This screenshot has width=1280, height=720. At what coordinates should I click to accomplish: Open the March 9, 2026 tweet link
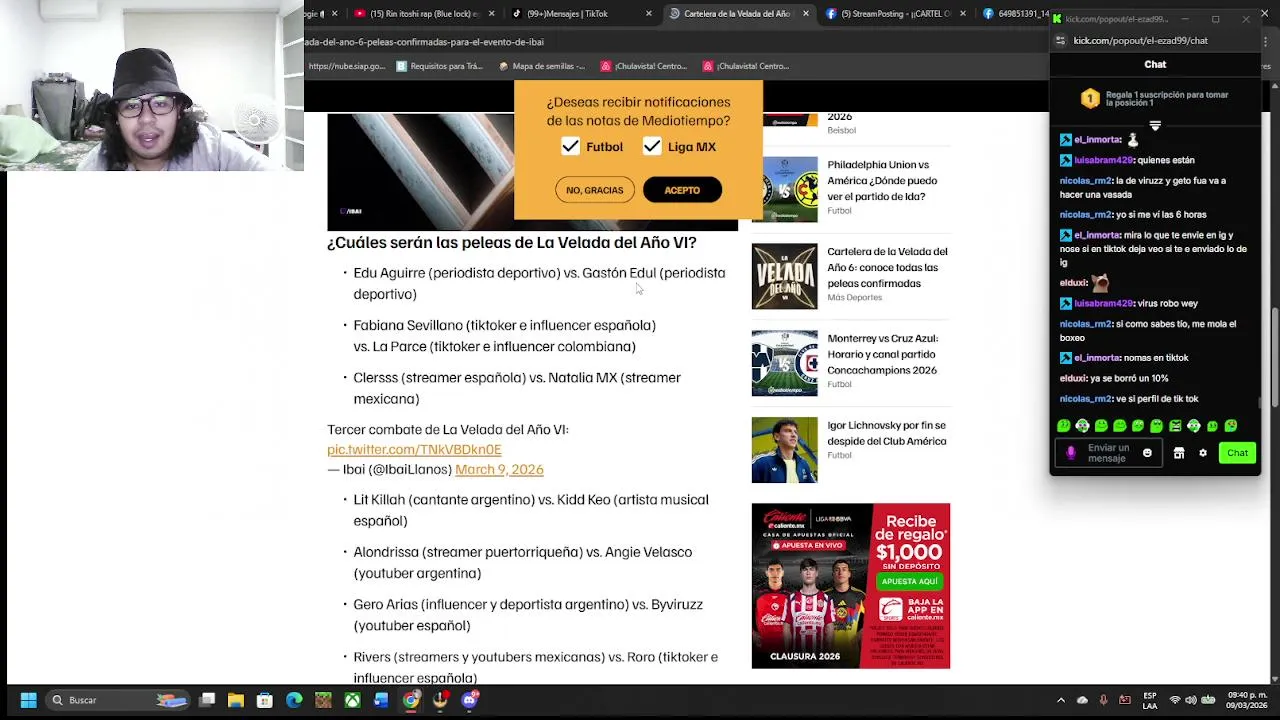[x=499, y=469]
